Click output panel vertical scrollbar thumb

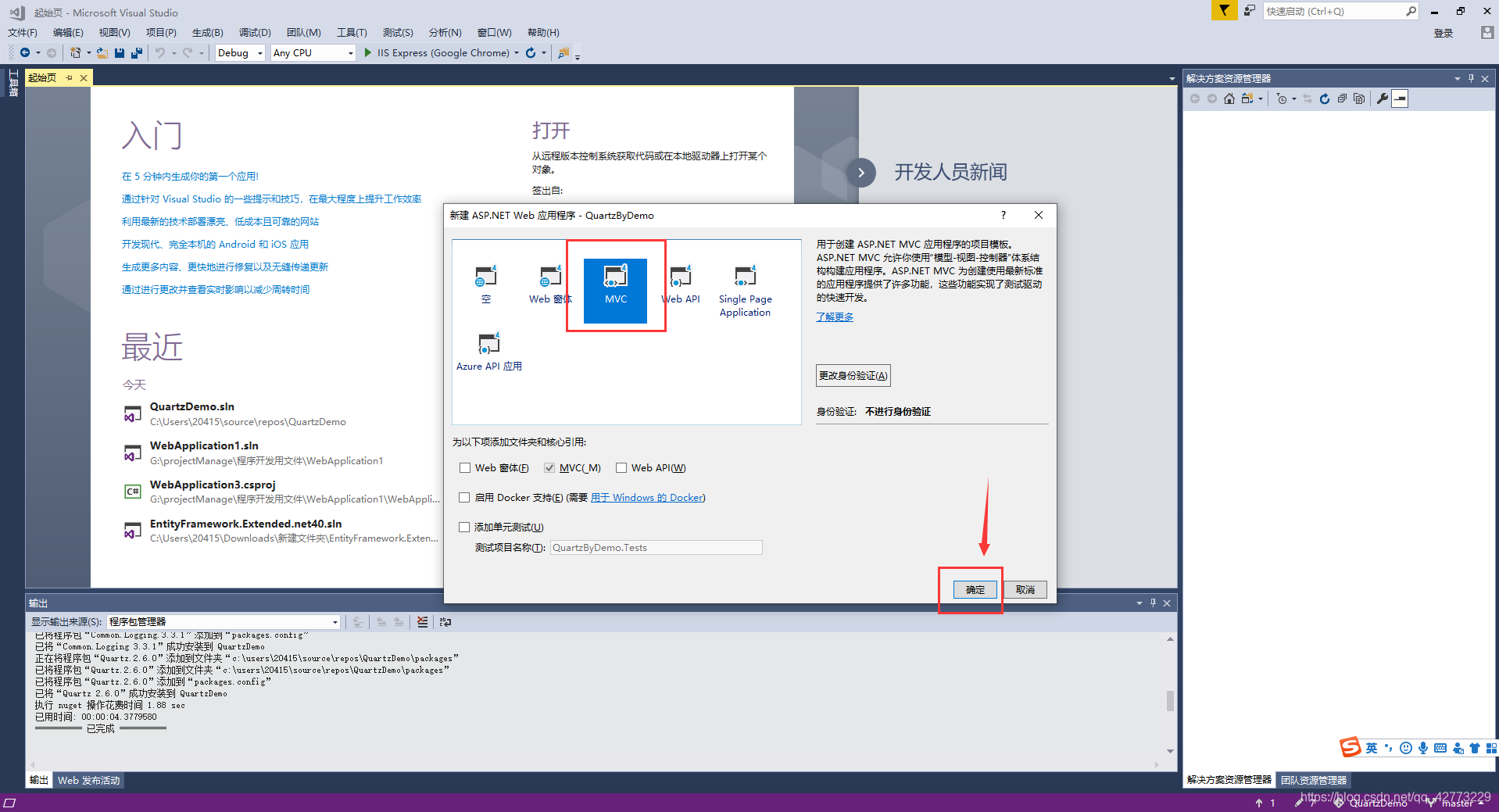click(x=1170, y=700)
